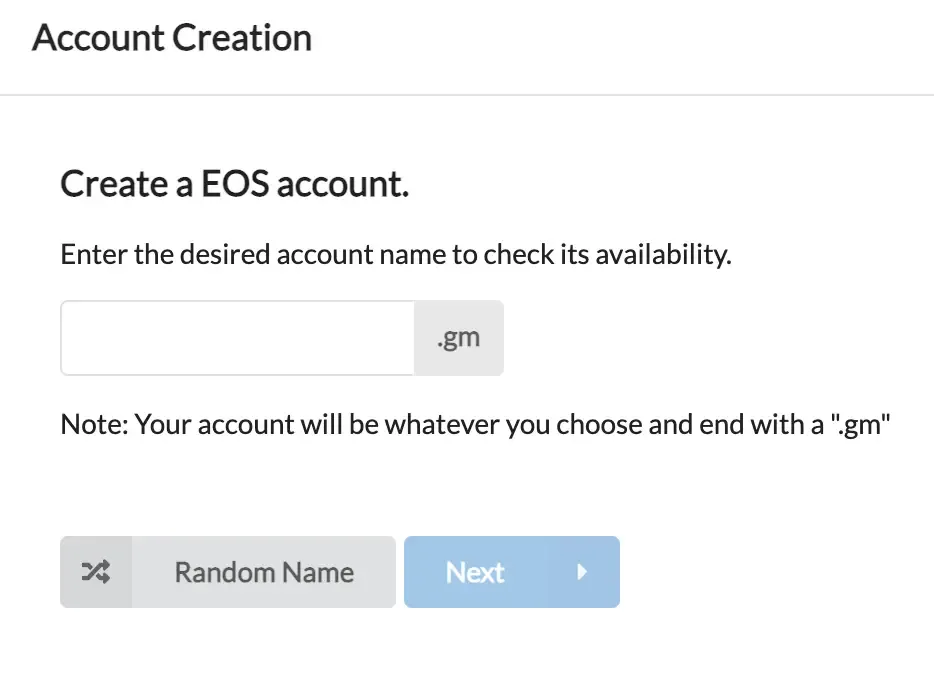Click the Account Creation page title

click(x=171, y=38)
